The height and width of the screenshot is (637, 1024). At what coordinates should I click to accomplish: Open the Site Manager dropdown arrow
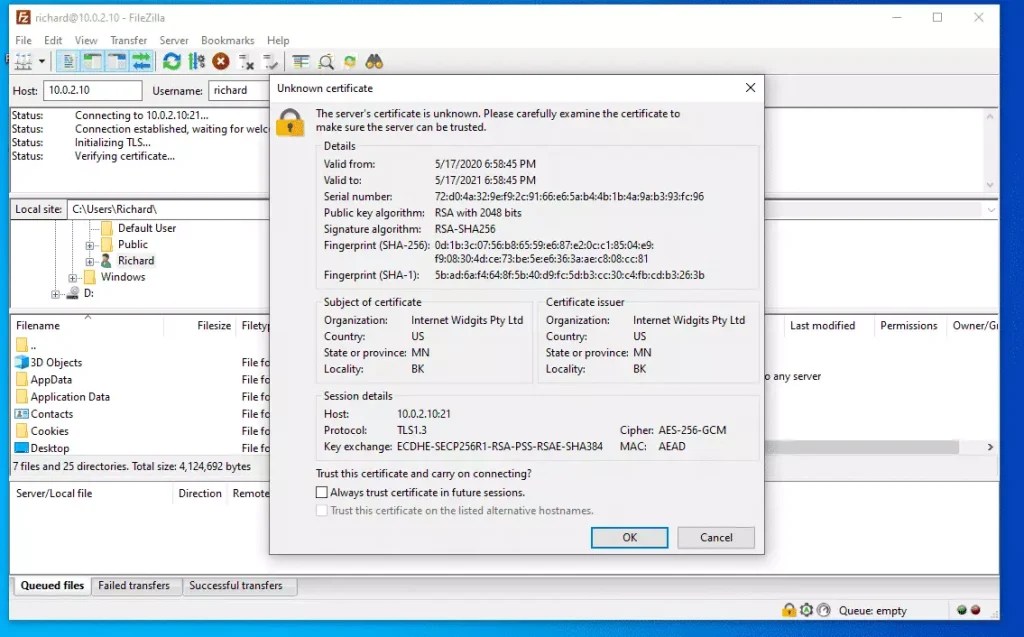(x=42, y=62)
